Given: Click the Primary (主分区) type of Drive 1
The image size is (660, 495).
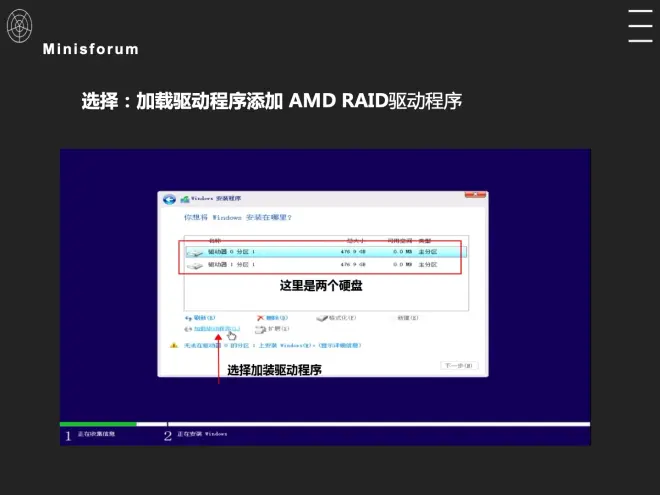Looking at the screenshot, I should pos(428,265).
